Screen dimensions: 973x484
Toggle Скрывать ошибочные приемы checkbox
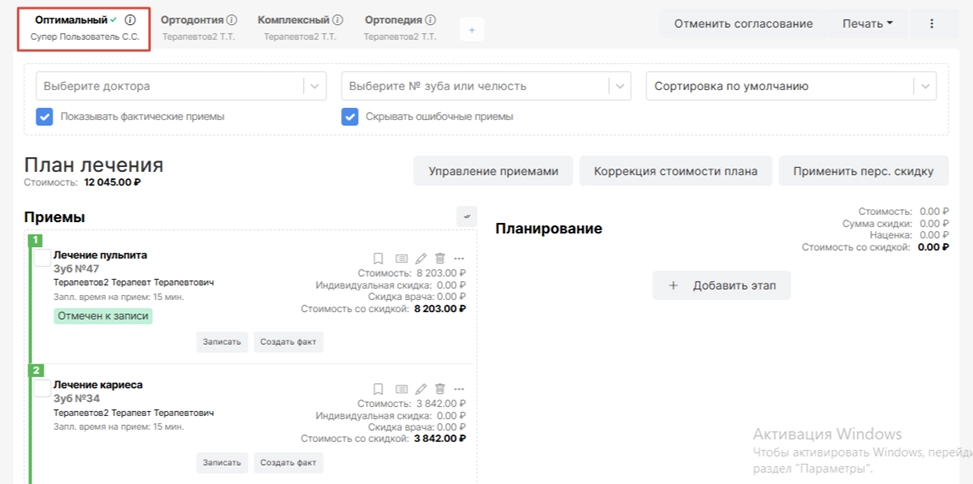tap(350, 116)
